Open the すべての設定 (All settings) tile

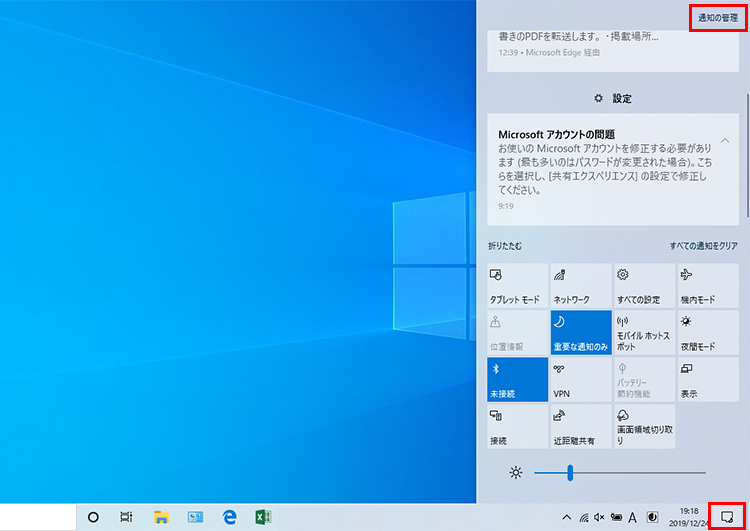[x=644, y=286]
